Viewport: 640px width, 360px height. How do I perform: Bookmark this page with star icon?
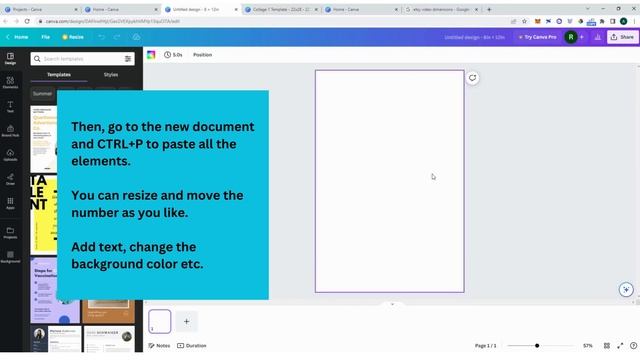(x=524, y=21)
